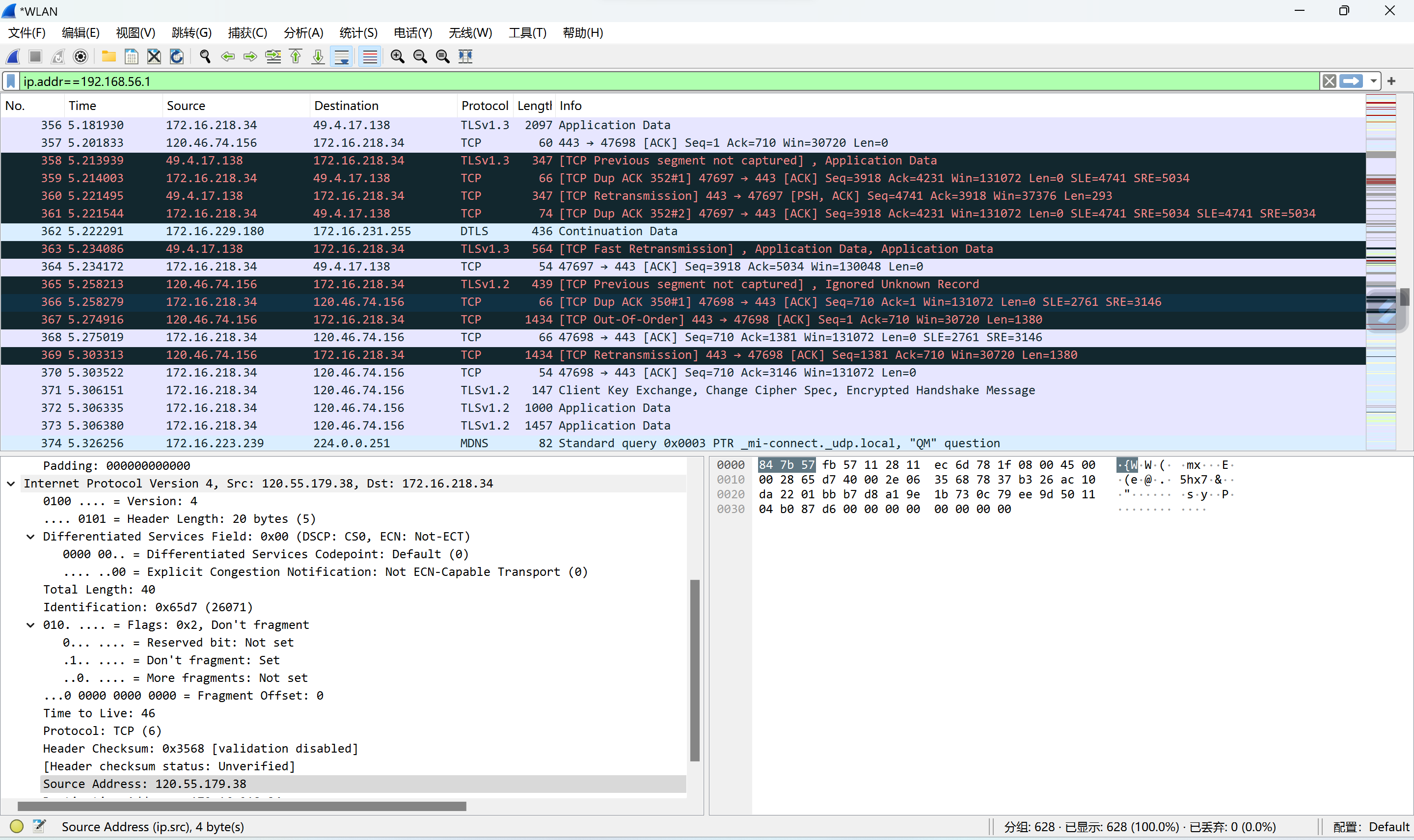Reset text to normal size
The height and width of the screenshot is (840, 1414).
[x=443, y=56]
